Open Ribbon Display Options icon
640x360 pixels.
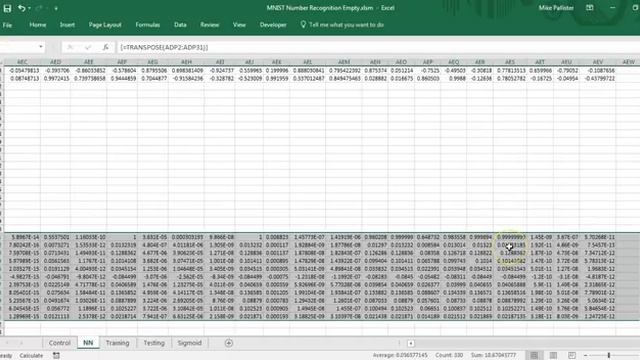(590, 8)
